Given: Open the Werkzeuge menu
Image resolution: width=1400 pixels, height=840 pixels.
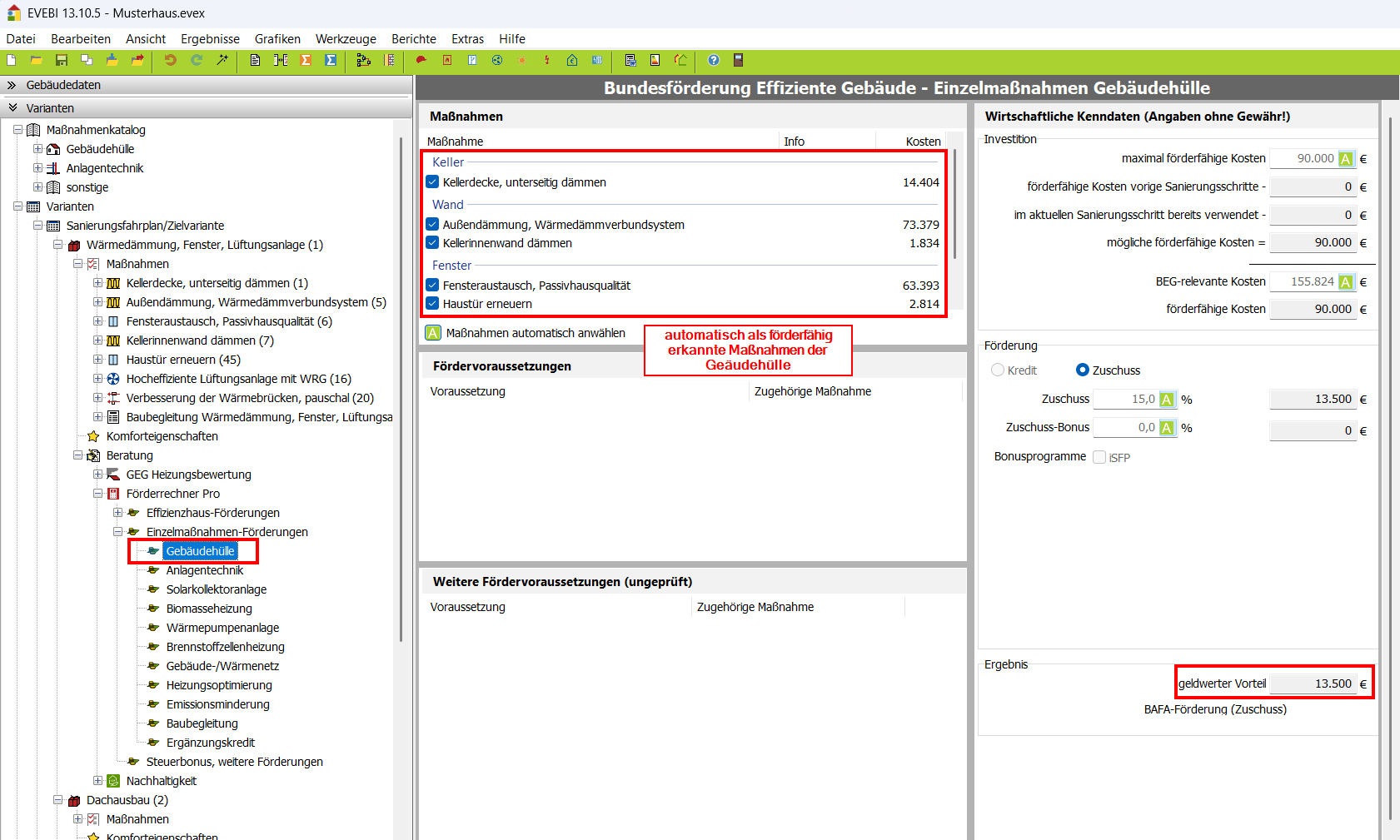Looking at the screenshot, I should (x=346, y=39).
